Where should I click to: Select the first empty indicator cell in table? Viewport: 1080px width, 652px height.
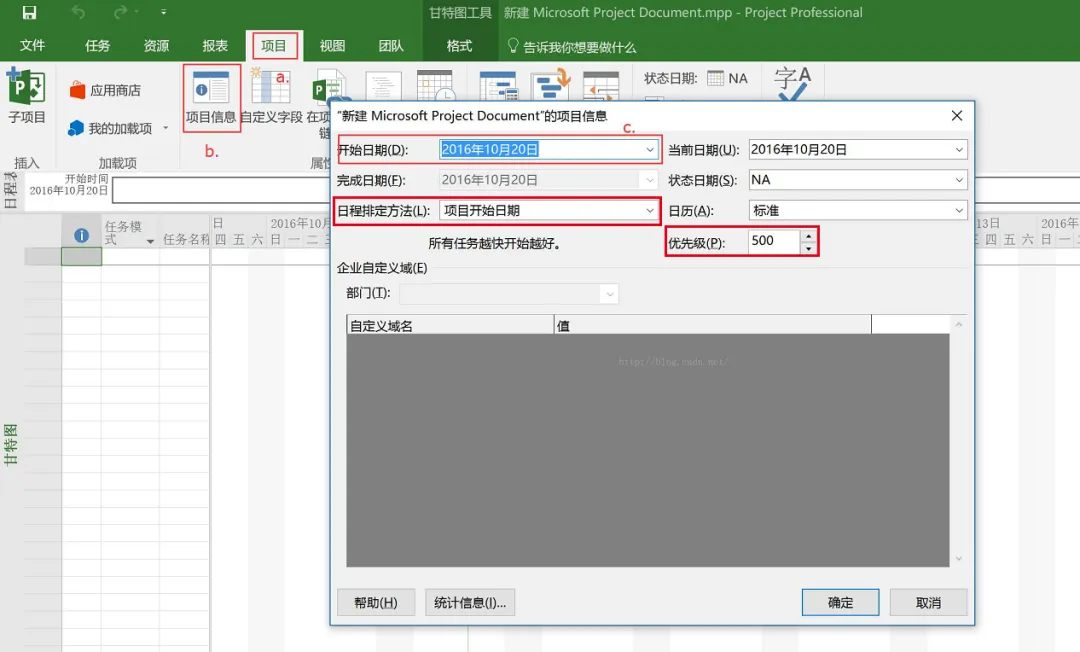point(81,256)
